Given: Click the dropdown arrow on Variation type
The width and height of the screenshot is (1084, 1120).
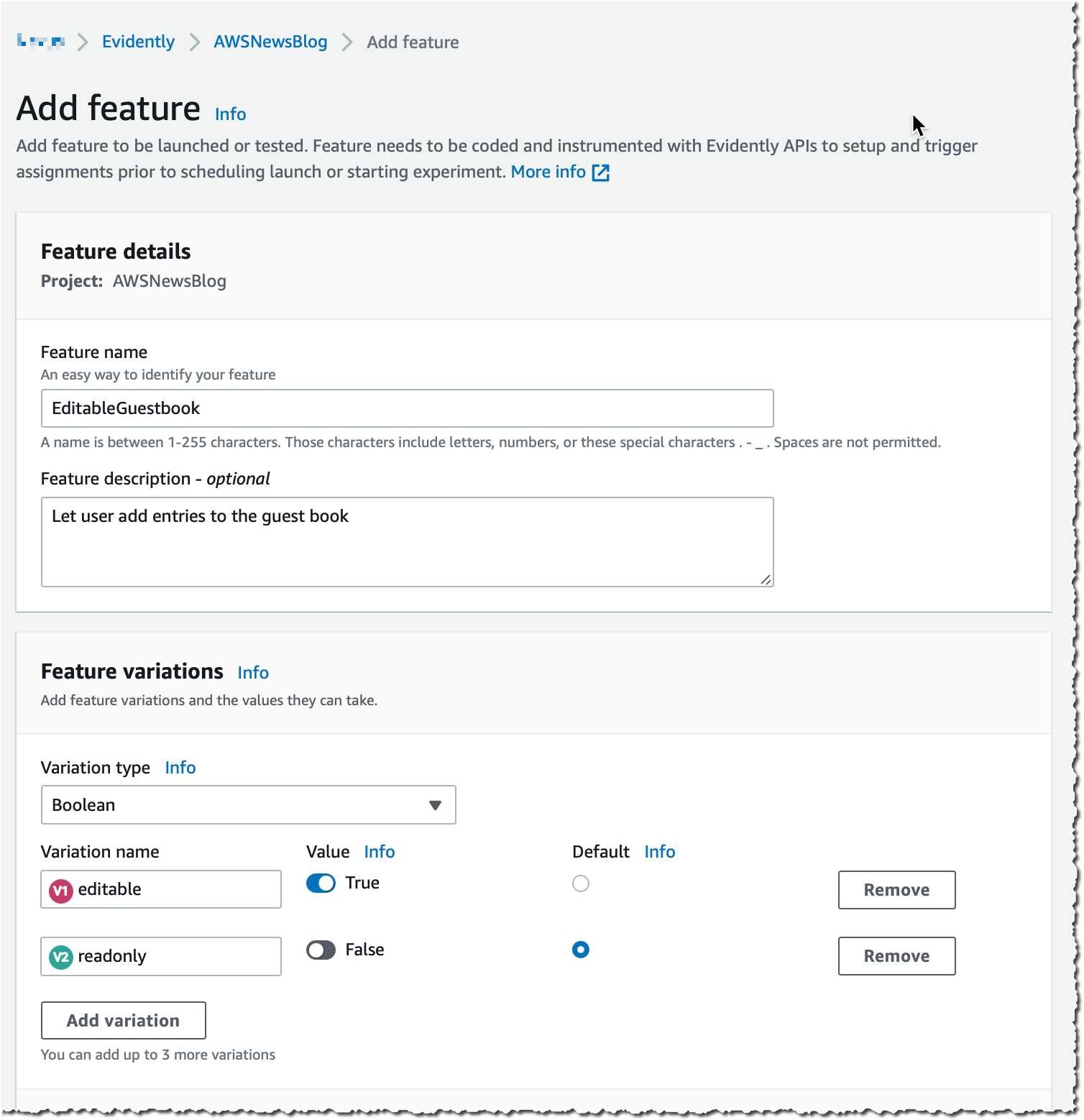Looking at the screenshot, I should click(435, 806).
